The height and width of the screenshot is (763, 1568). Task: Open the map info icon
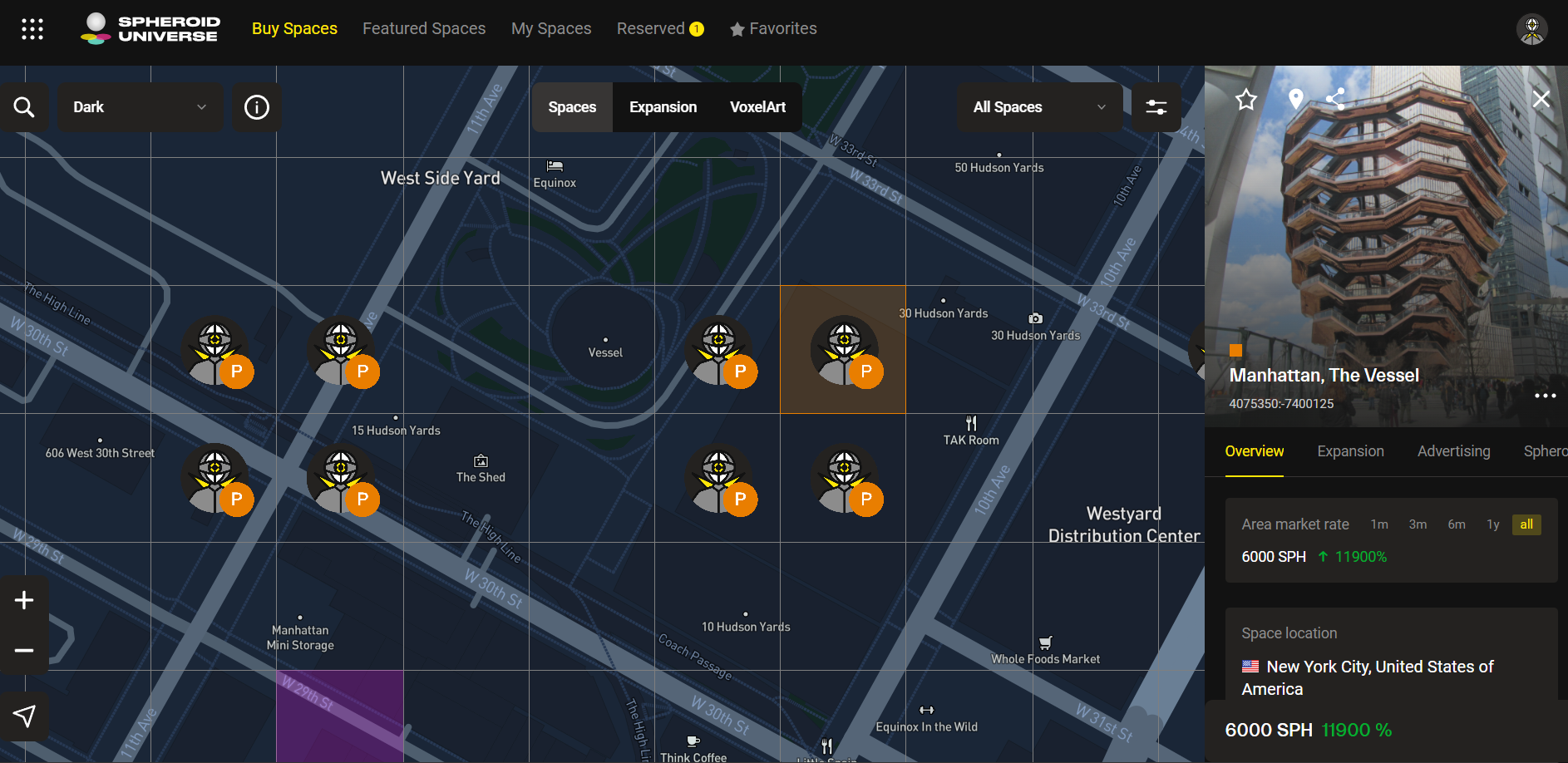[x=257, y=107]
